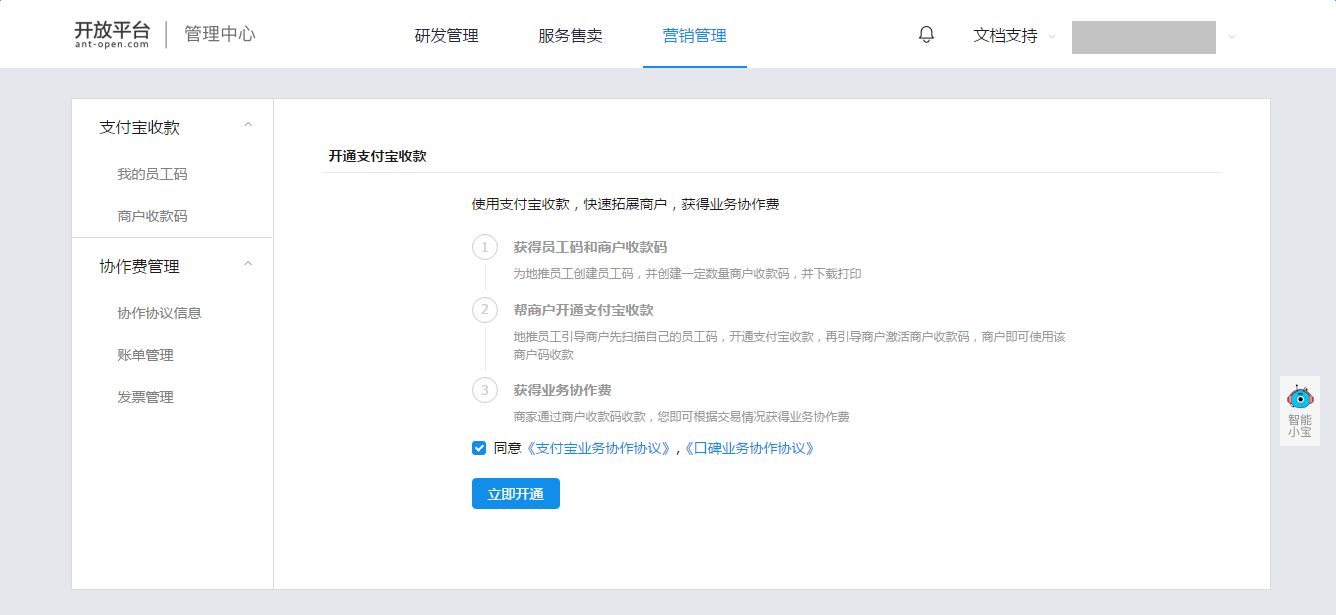Open 协作协议信息 in sidebar
Screen dimensions: 1336x615
tap(159, 313)
